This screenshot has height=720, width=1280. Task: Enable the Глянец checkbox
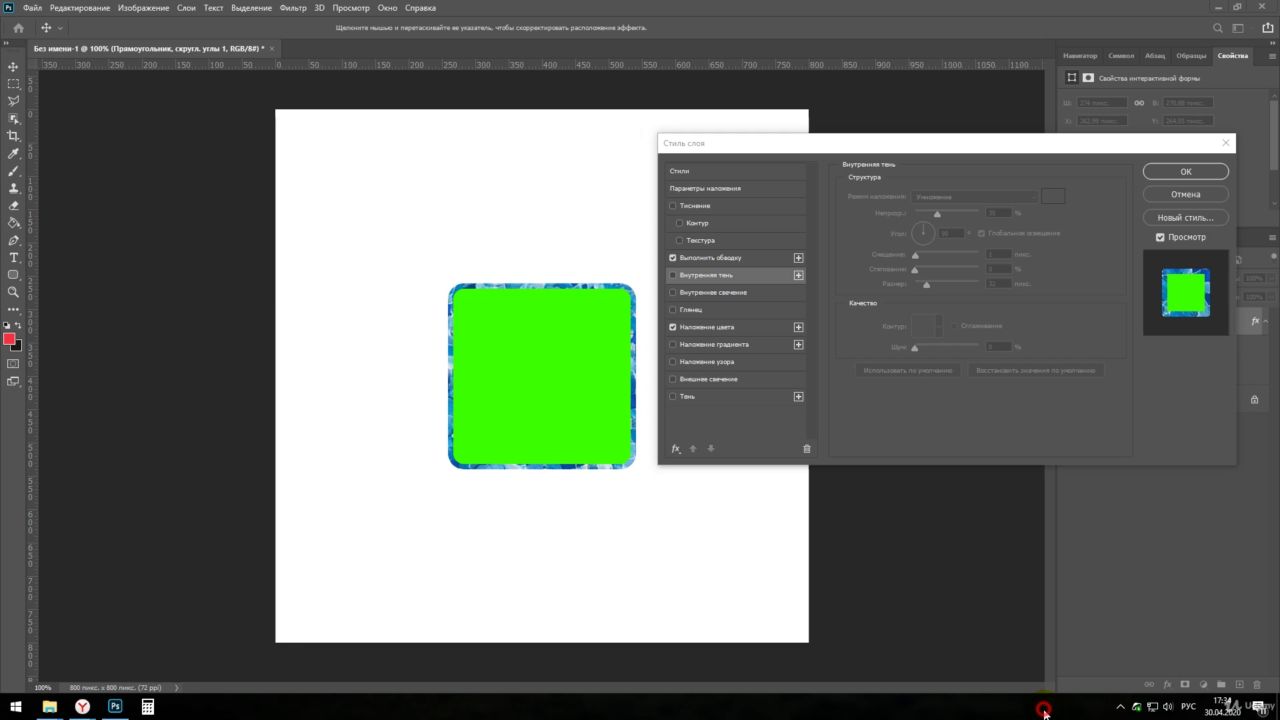[673, 310]
